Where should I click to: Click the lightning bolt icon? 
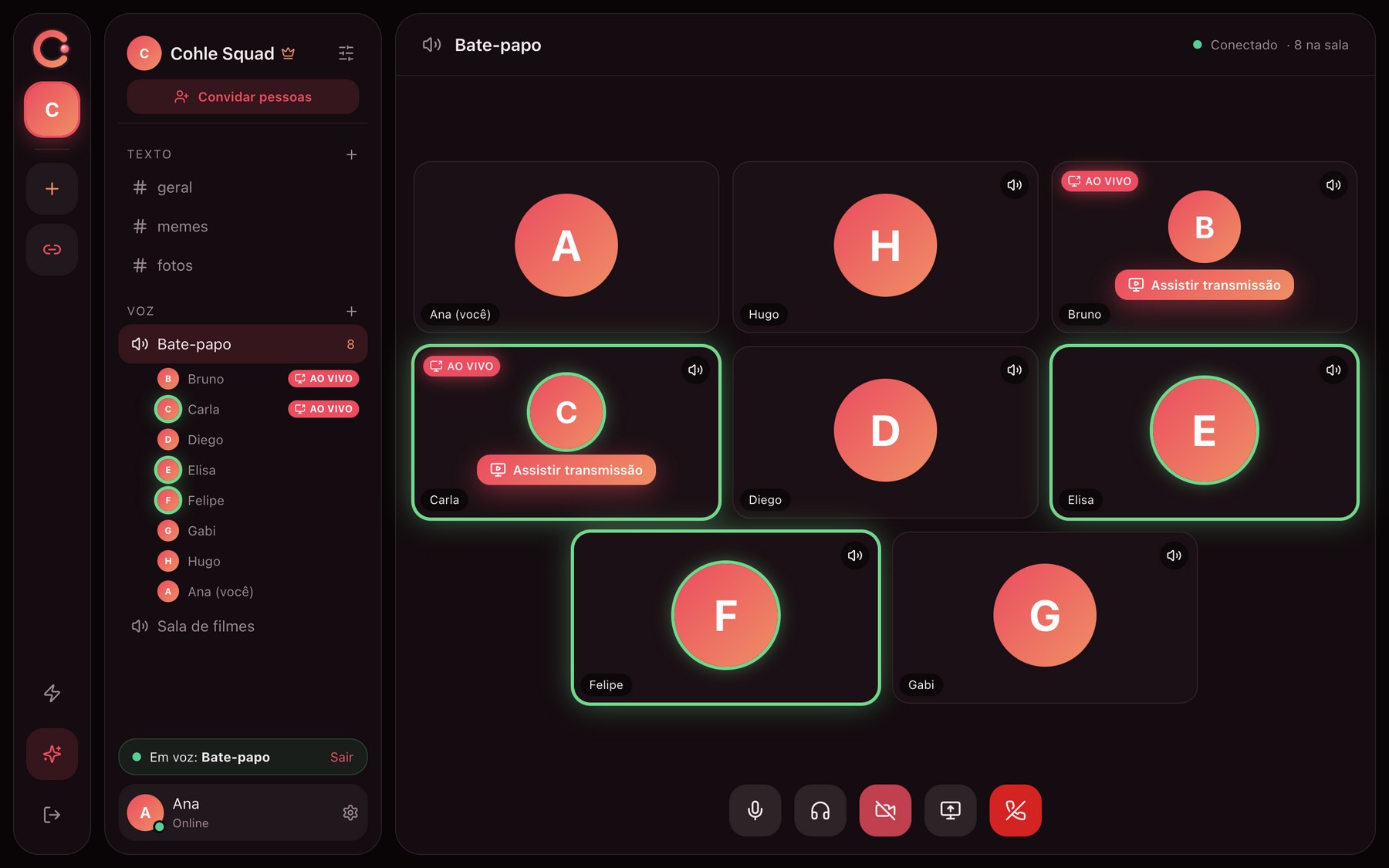pos(52,693)
